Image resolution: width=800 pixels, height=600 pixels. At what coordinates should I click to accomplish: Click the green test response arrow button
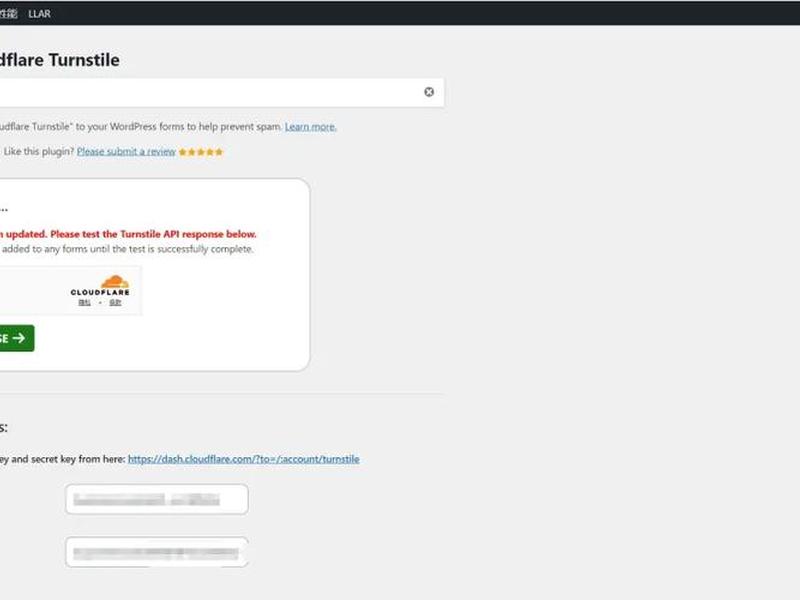pos(16,338)
